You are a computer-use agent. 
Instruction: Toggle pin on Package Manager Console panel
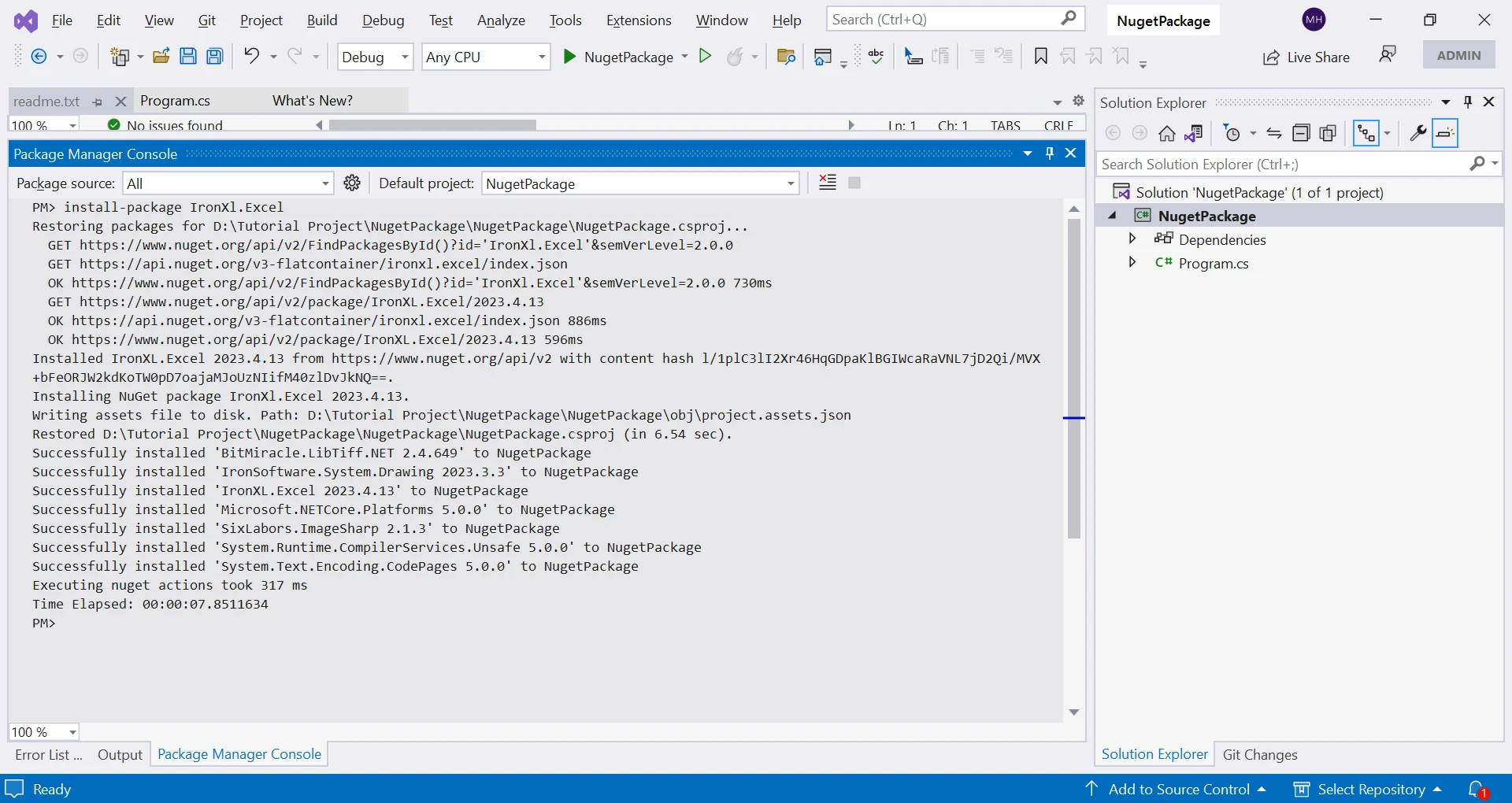coord(1050,154)
